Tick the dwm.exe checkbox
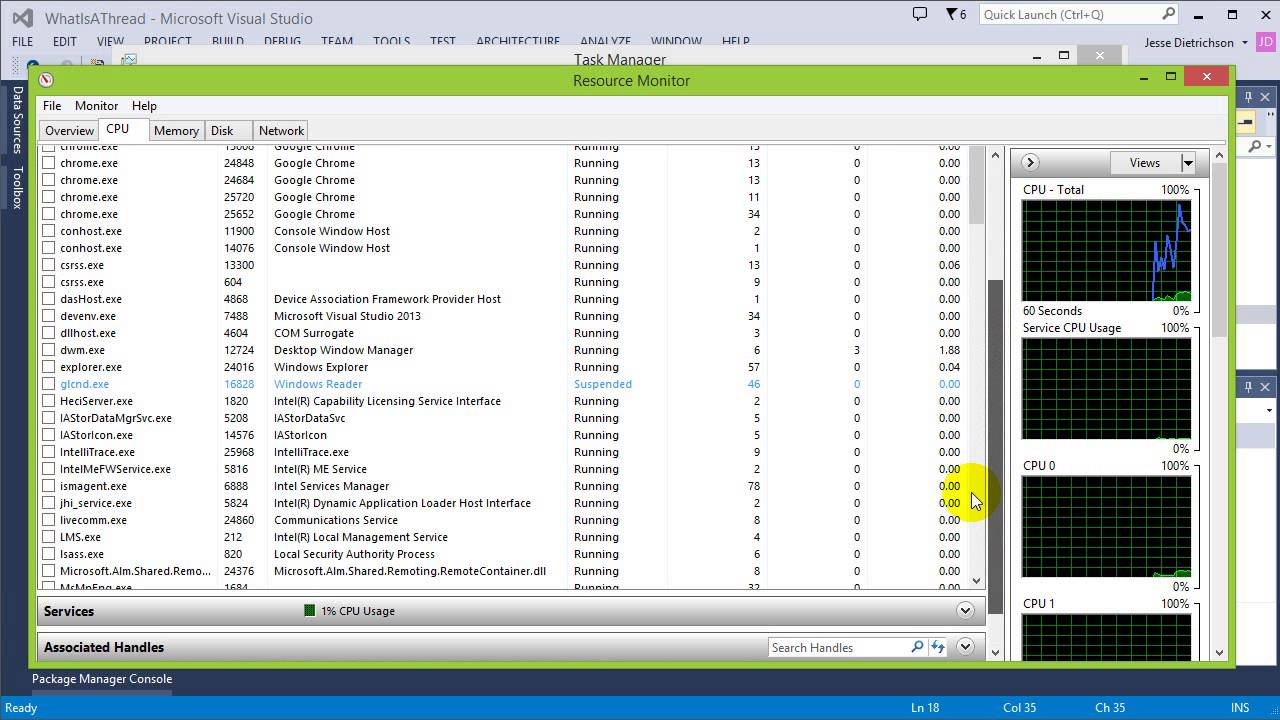The height and width of the screenshot is (720, 1280). 48,350
